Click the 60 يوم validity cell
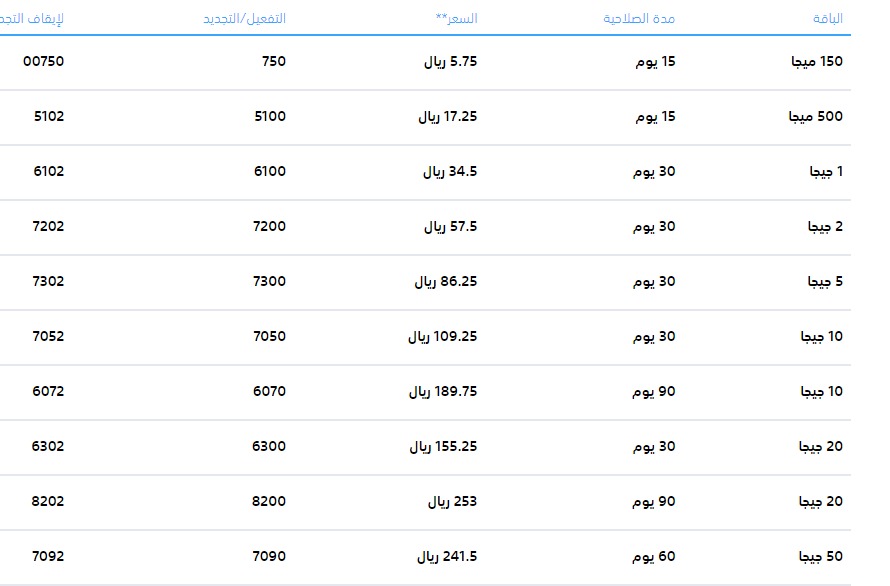Screen dimensions: 890x586 point(654,557)
